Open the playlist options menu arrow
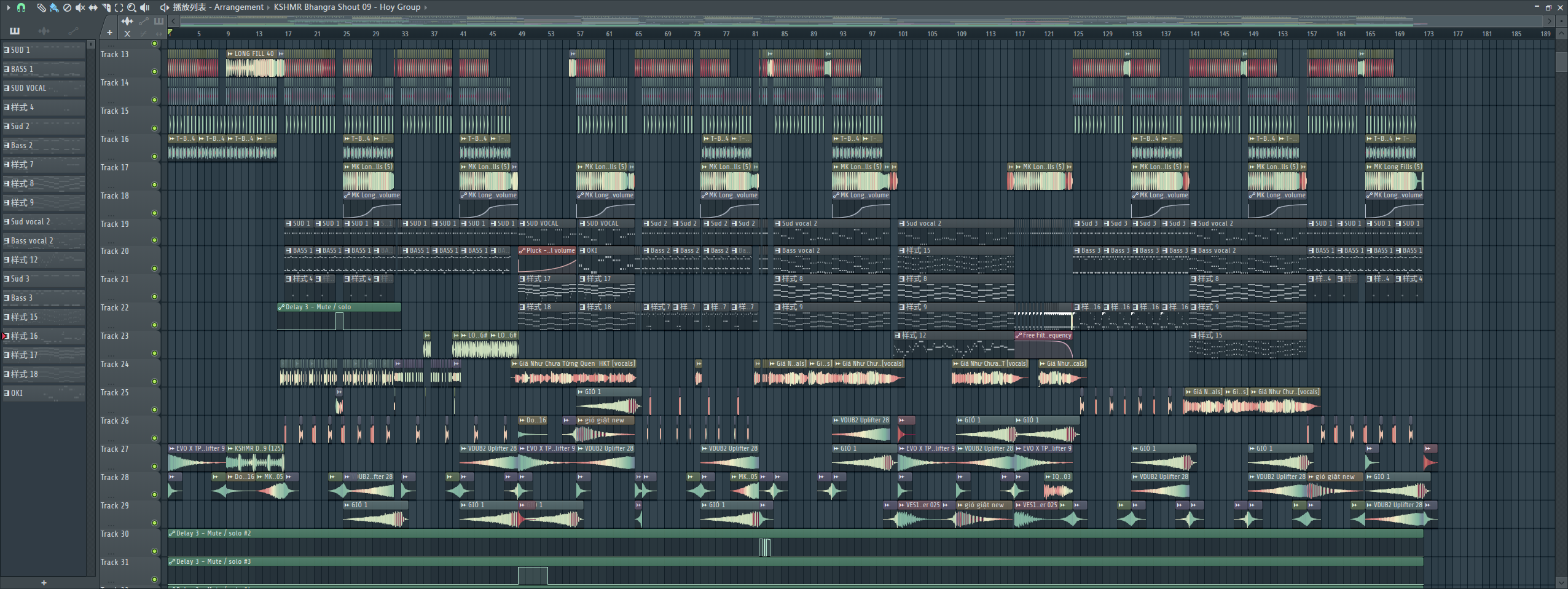This screenshot has height=589, width=1568. (x=8, y=7)
